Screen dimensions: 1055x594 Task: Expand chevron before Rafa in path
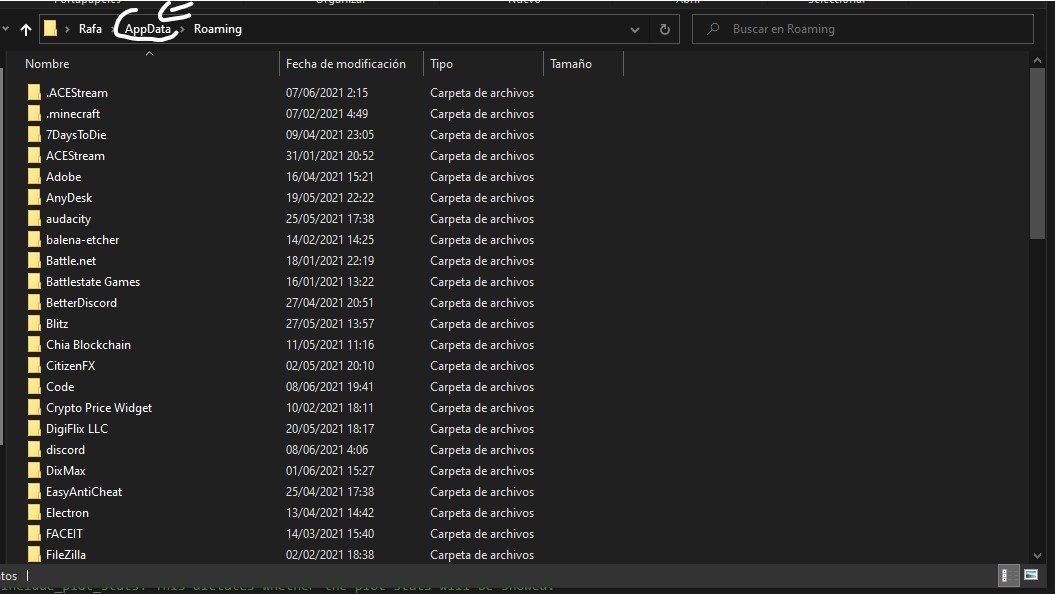(67, 30)
